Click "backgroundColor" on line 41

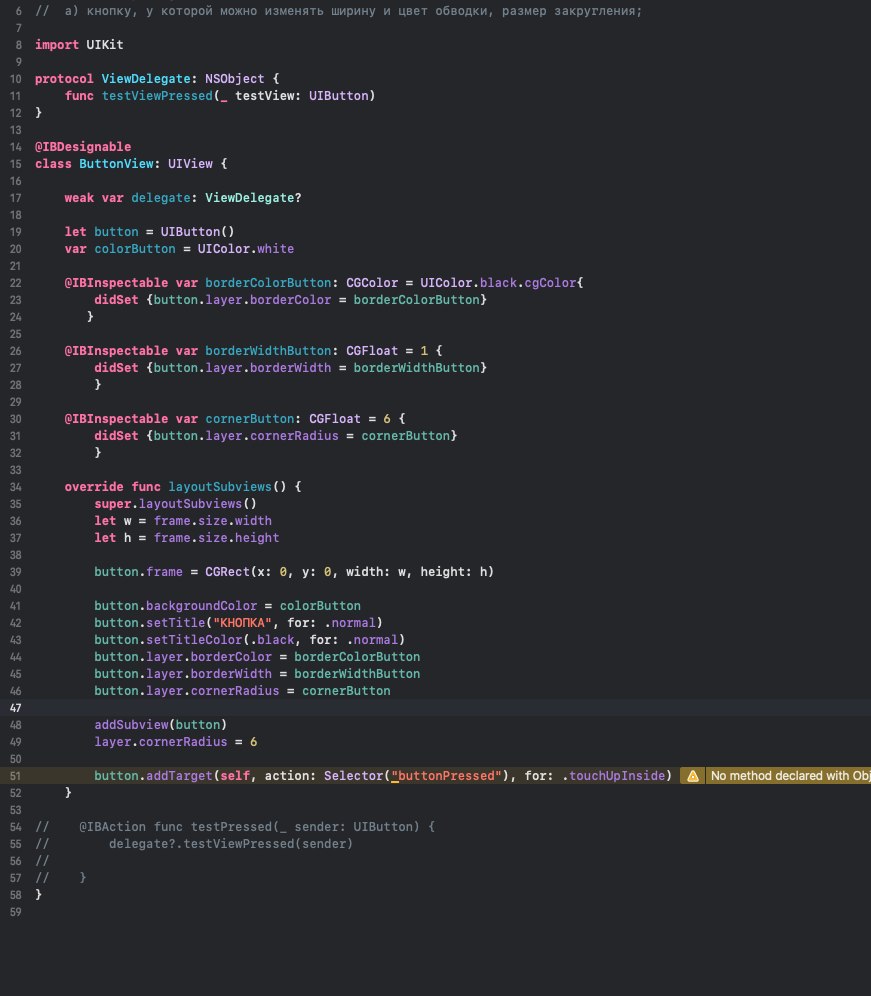201,606
